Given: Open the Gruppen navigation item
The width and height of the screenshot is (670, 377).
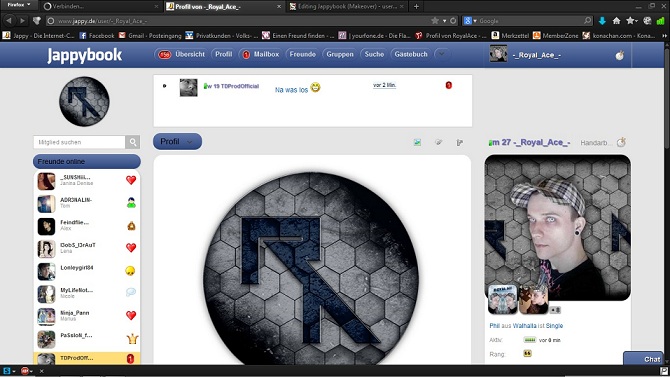Looking at the screenshot, I should tap(340, 54).
